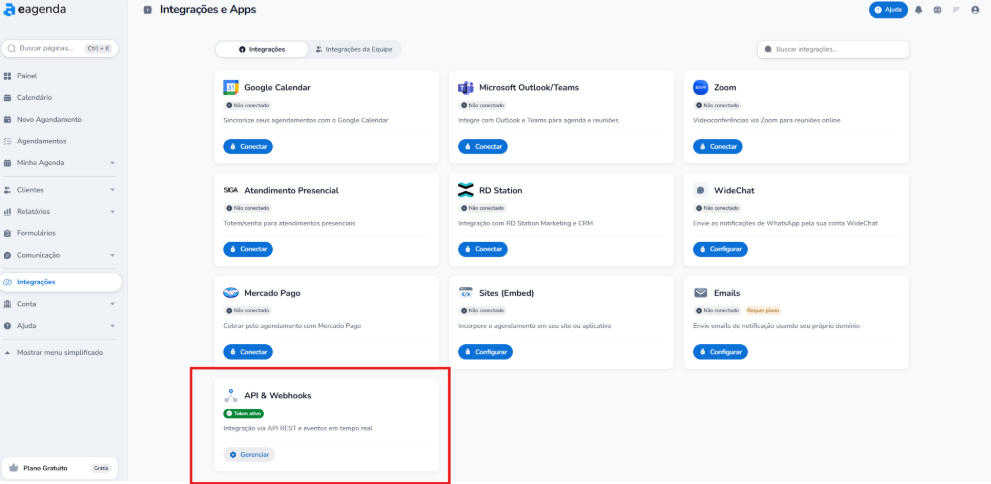Click Conectar for Atendimento Presencial
The image size is (991, 484).
point(248,249)
